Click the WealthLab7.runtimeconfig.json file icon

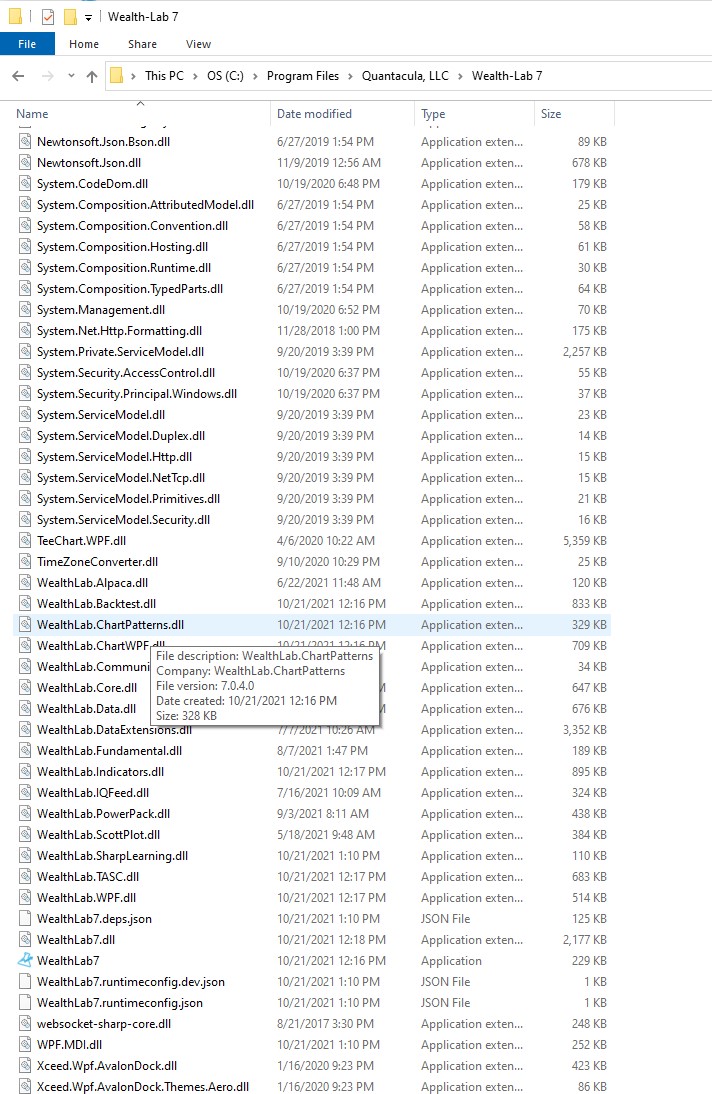[x=25, y=1003]
